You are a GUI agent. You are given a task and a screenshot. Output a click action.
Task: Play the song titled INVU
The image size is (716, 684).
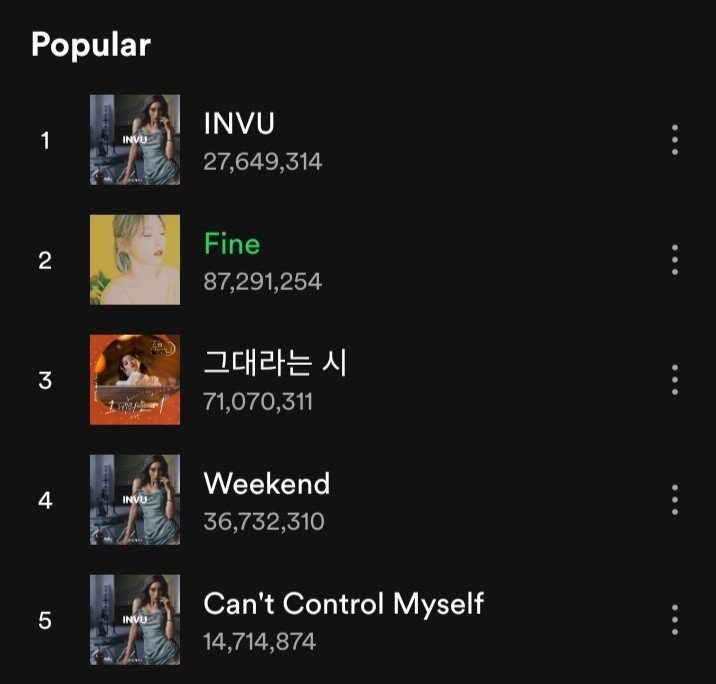239,124
